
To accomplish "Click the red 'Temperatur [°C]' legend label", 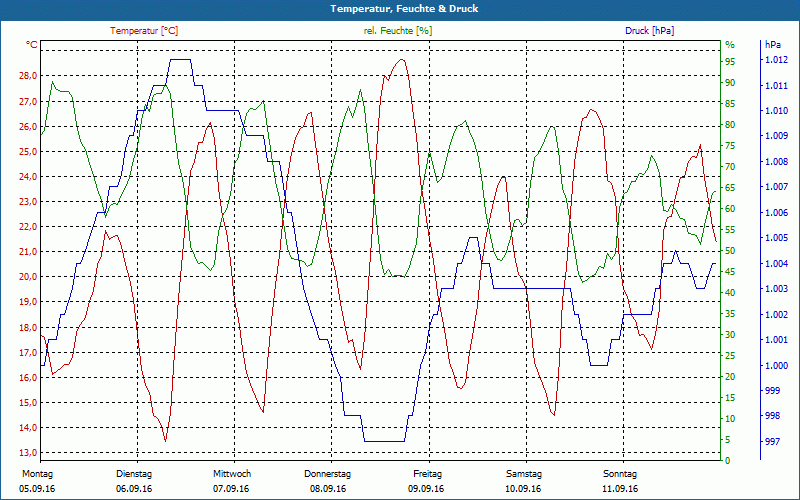I will point(144,31).
